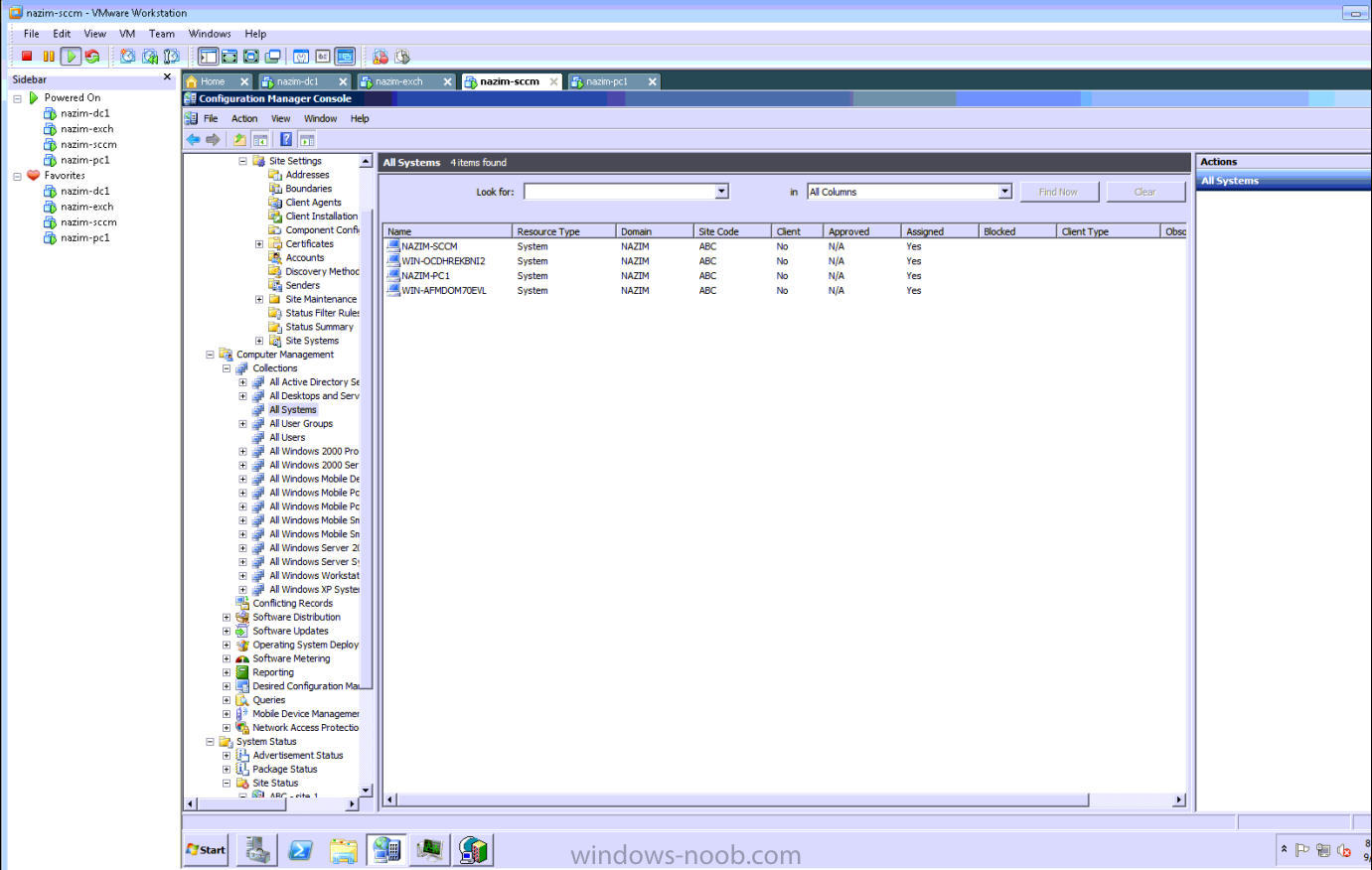Expand the Certificates tree node
1372x870 pixels.
coord(259,243)
